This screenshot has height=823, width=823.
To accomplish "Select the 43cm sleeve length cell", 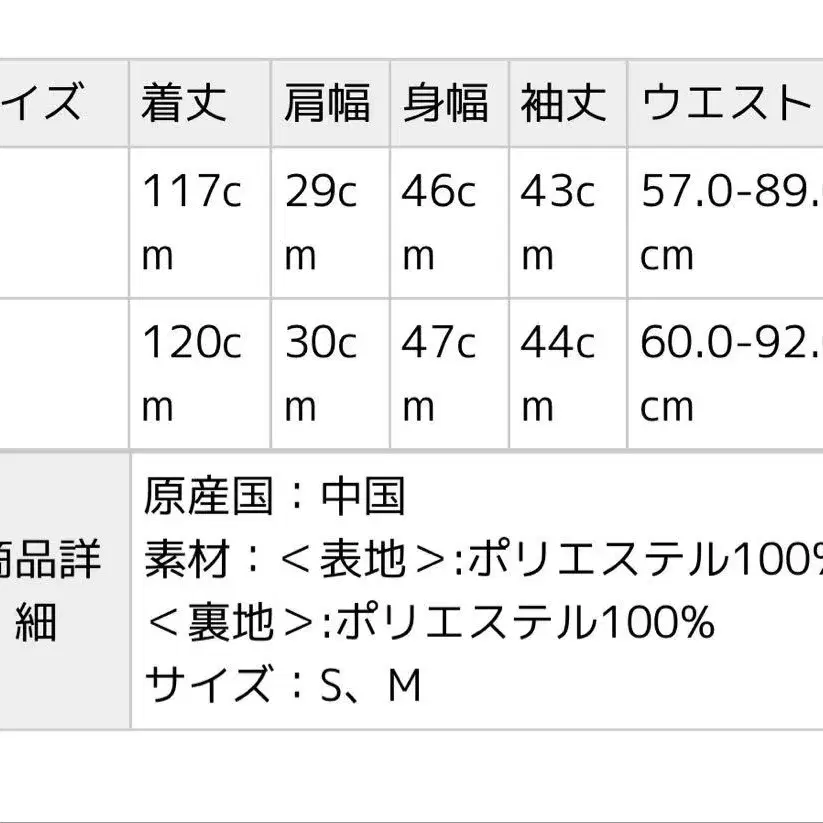I will coord(558,222).
